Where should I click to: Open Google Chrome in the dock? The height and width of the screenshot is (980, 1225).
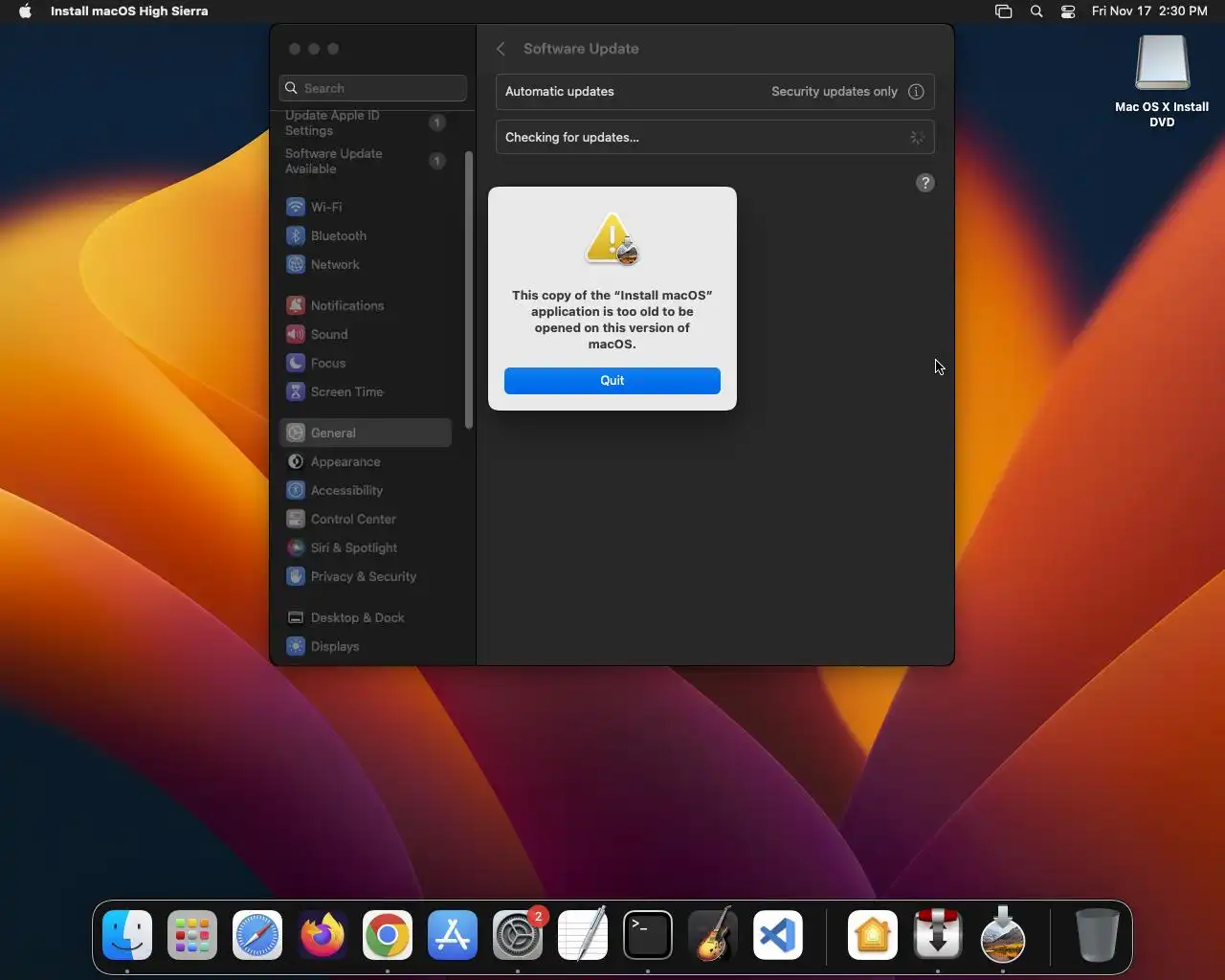[x=388, y=935]
